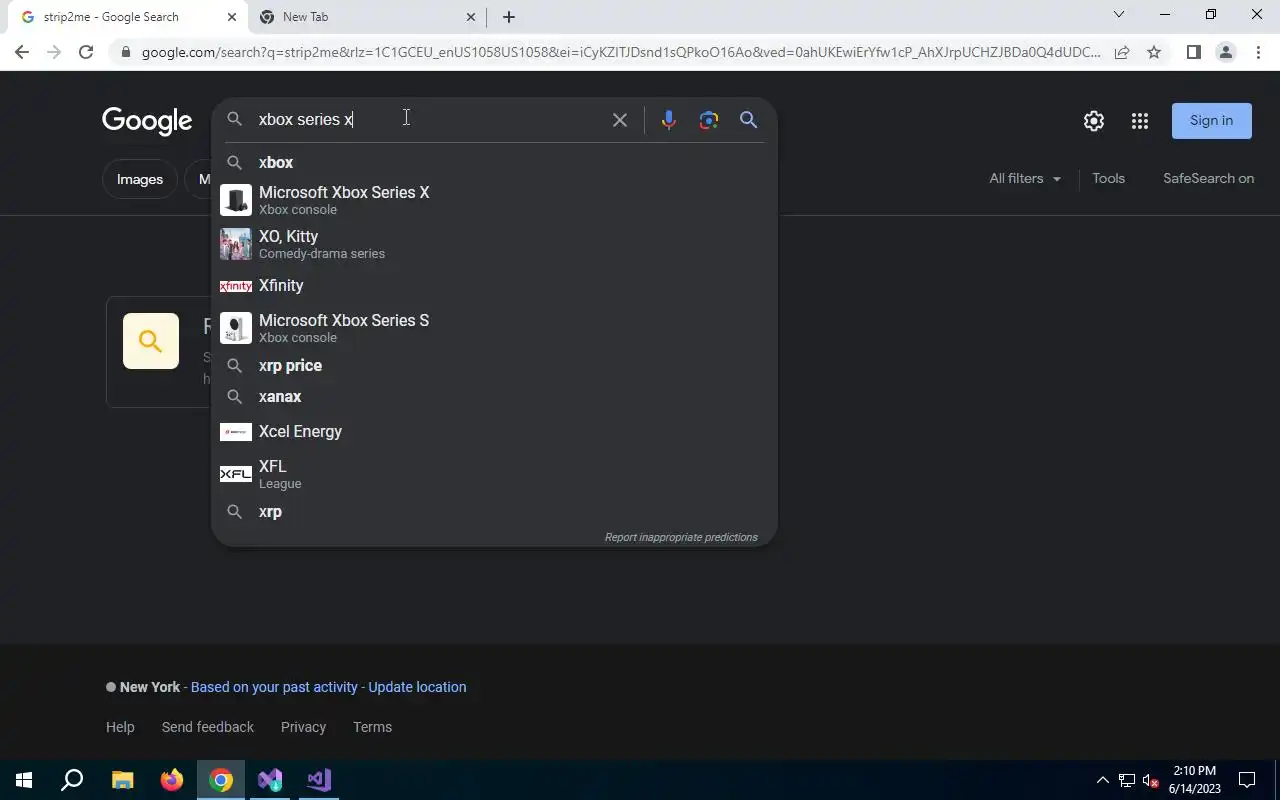Image resolution: width=1280 pixels, height=800 pixels.
Task: Filter results by Images
Action: pyautogui.click(x=140, y=179)
